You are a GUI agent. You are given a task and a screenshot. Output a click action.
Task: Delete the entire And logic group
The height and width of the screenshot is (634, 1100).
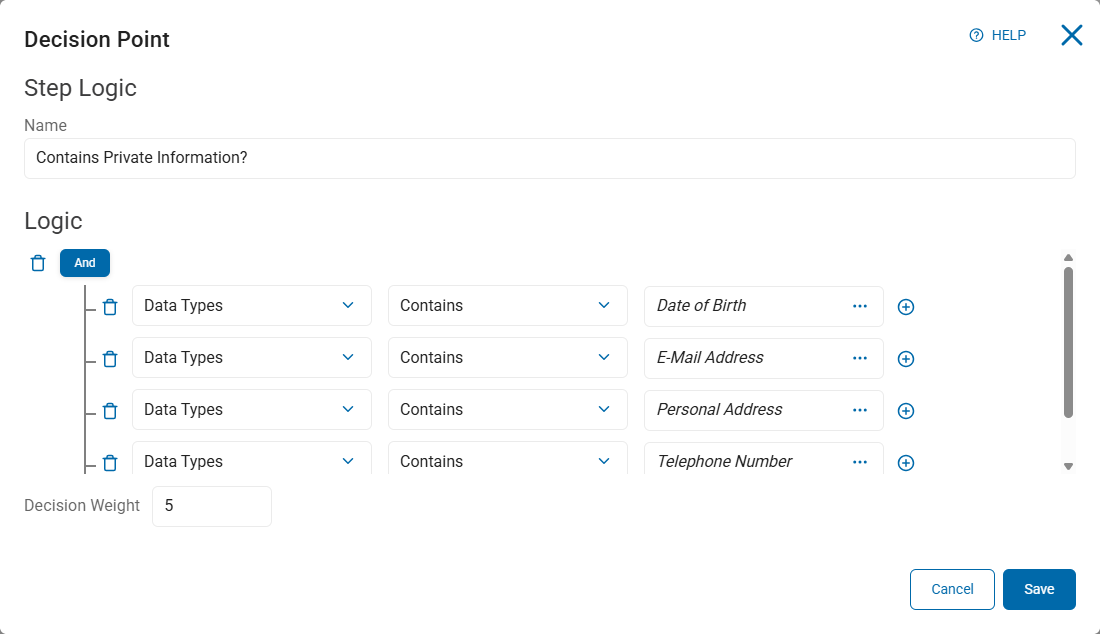(x=38, y=263)
